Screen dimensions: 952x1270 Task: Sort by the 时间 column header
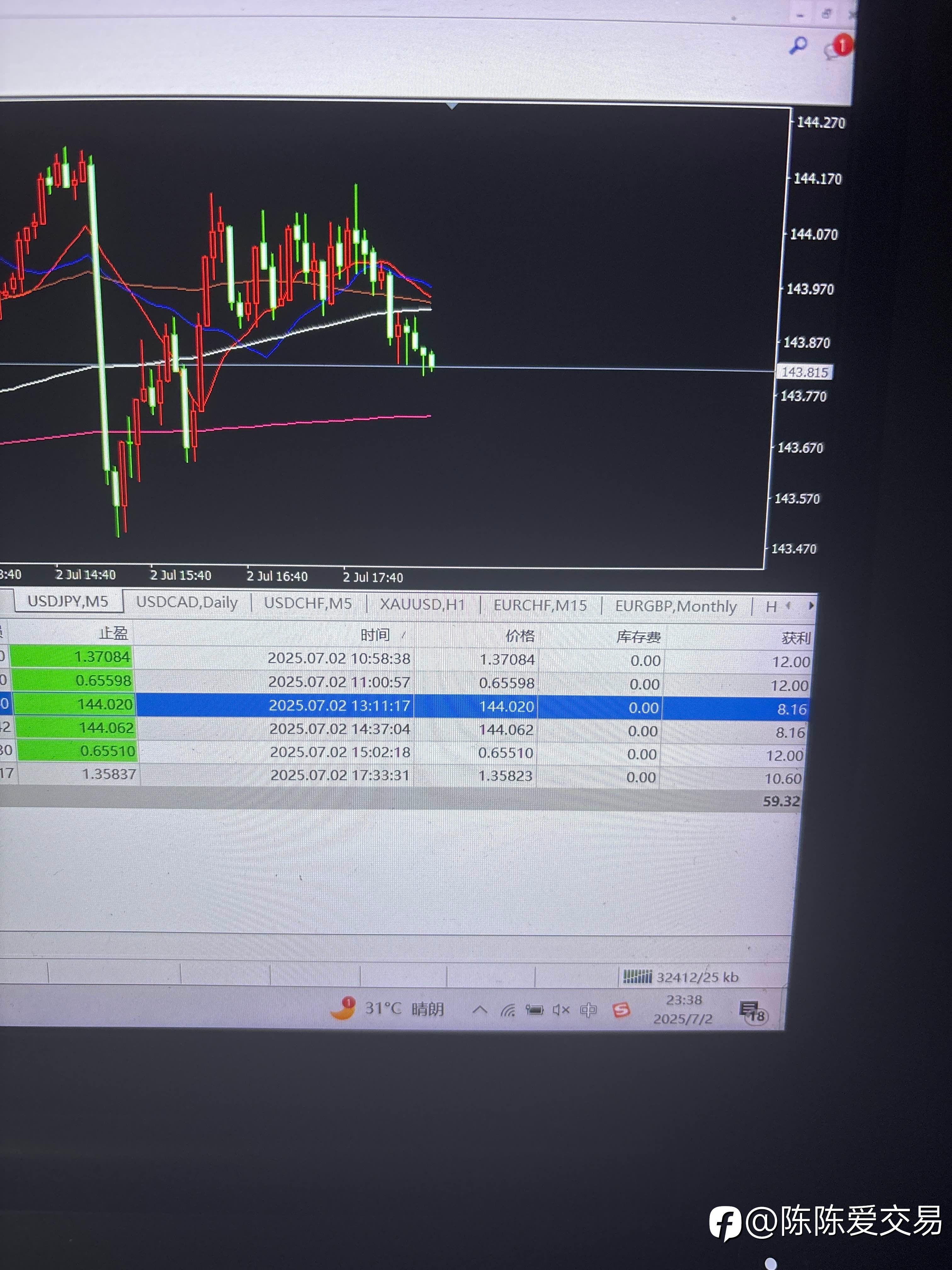375,634
